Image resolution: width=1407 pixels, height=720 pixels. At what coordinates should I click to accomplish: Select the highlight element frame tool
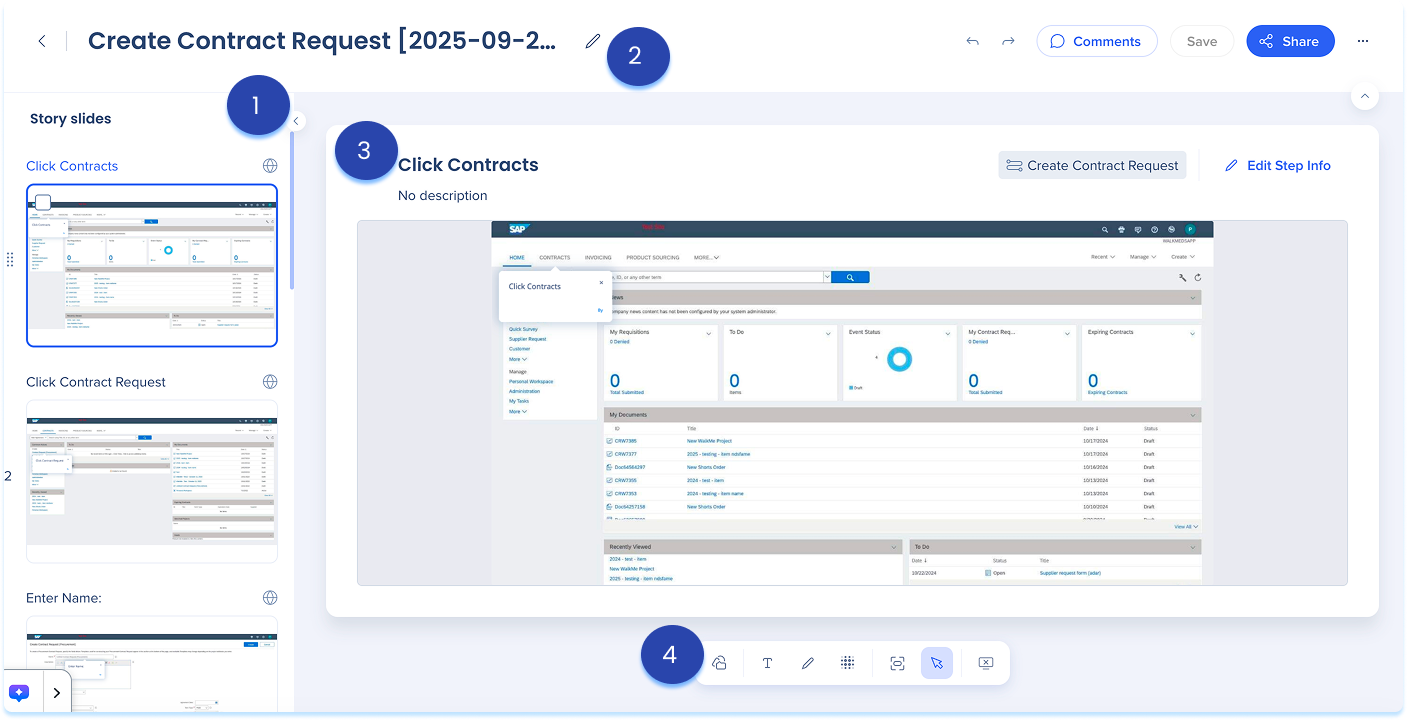tap(897, 663)
